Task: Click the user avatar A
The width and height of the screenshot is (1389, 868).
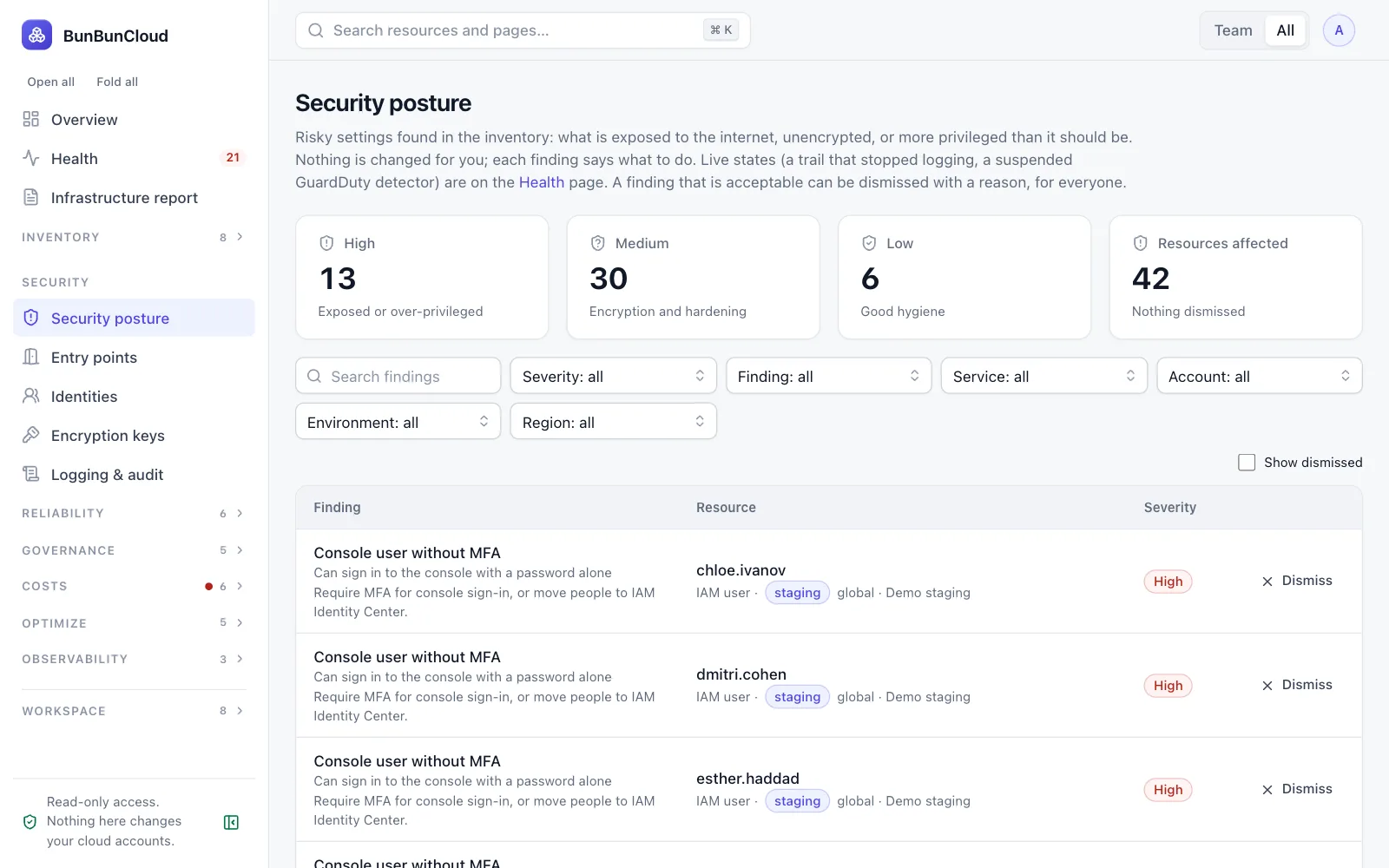Action: 1339,30
